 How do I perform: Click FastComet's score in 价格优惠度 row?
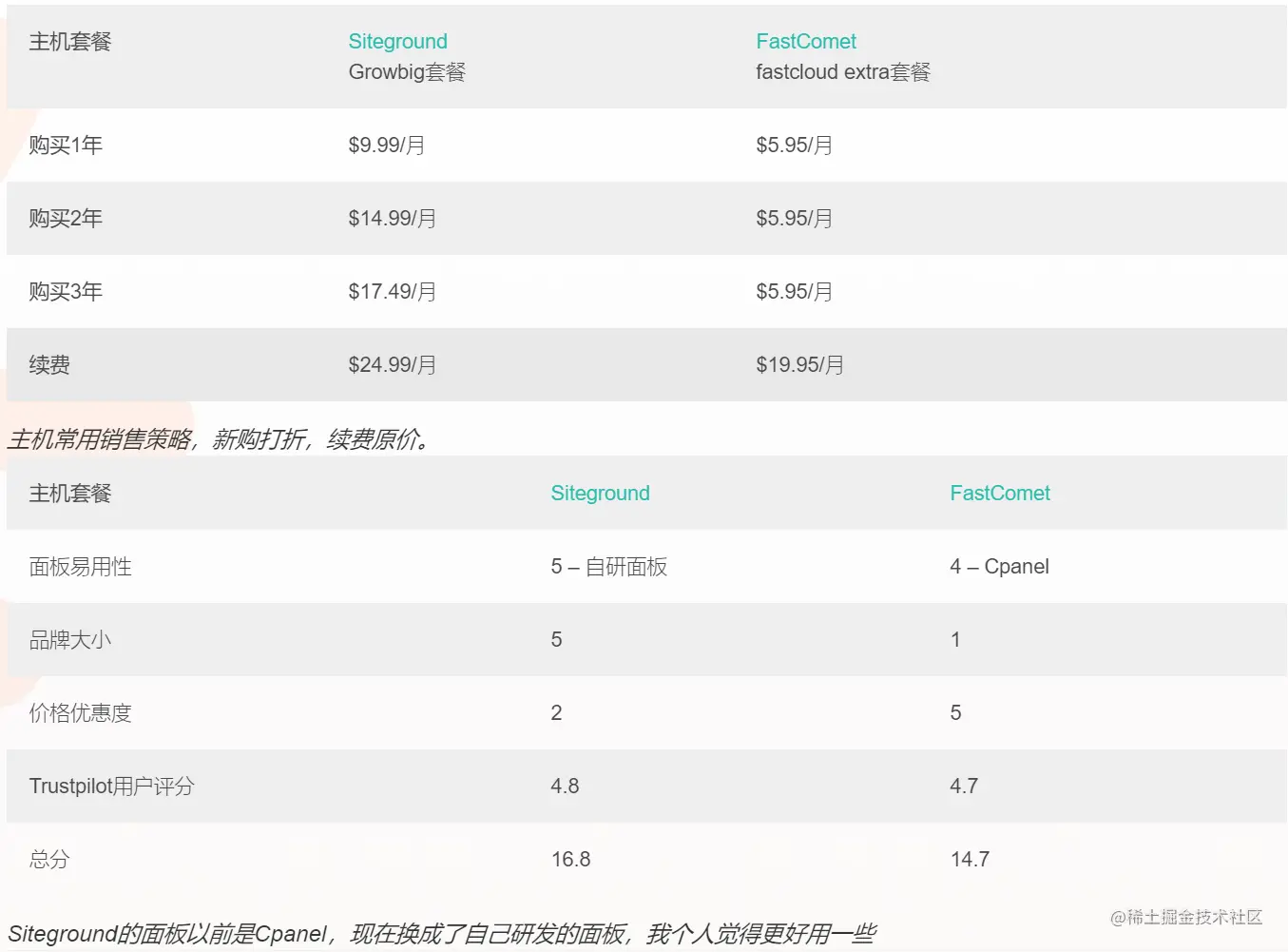click(956, 713)
